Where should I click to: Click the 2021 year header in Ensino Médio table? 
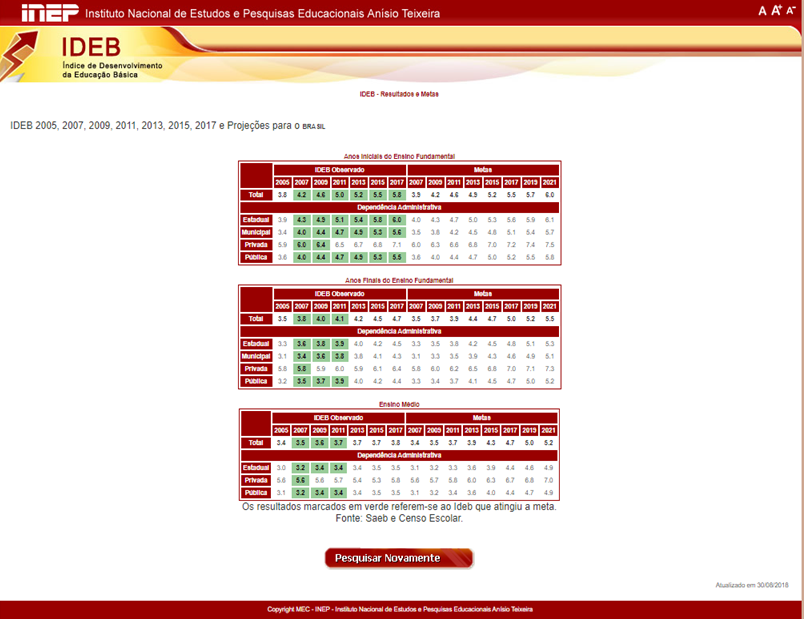tap(549, 431)
